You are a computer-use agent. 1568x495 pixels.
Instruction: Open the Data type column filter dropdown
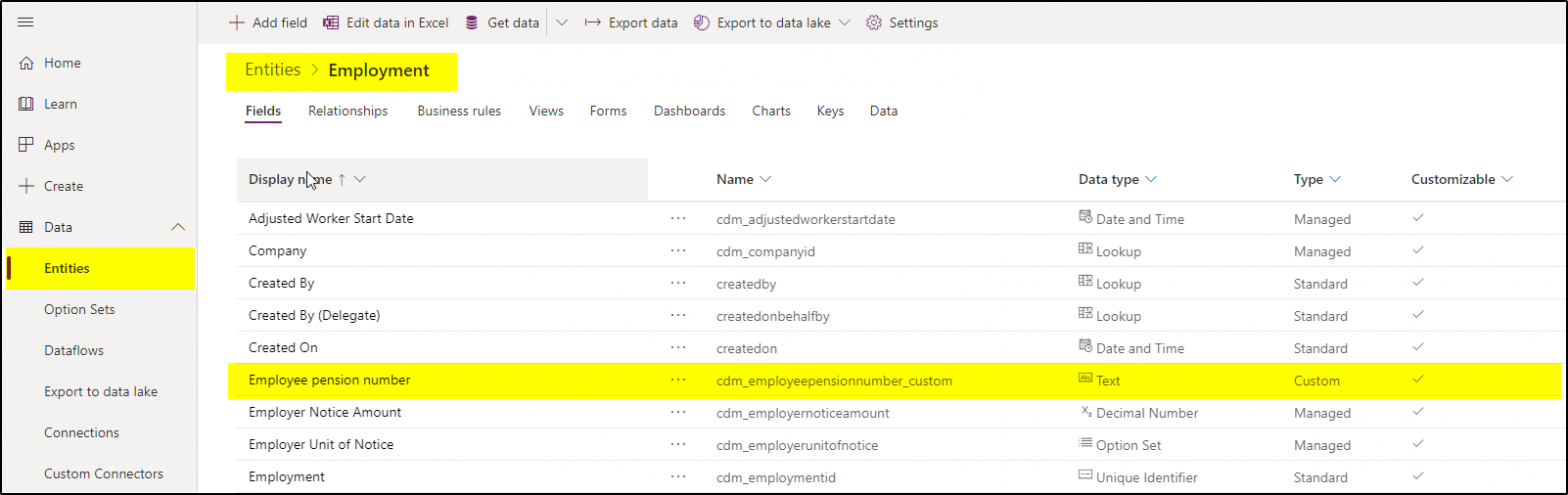point(1151,179)
